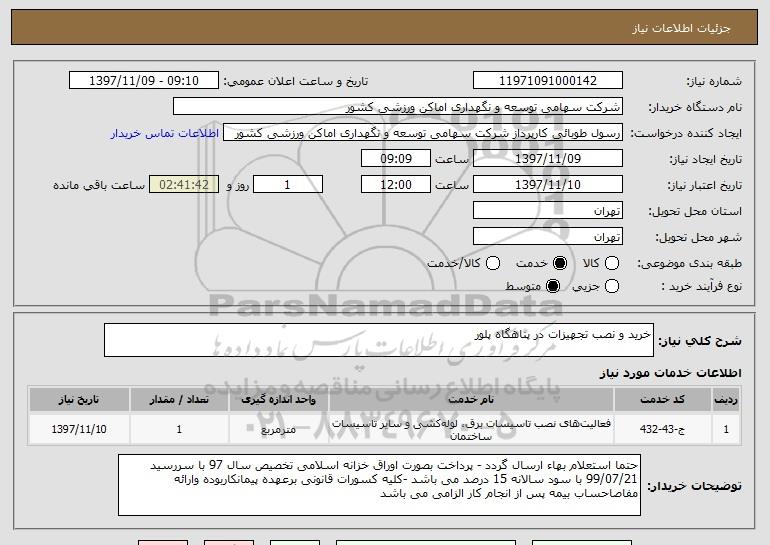Select the کالا radio button
The height and width of the screenshot is (545, 770).
[612, 263]
